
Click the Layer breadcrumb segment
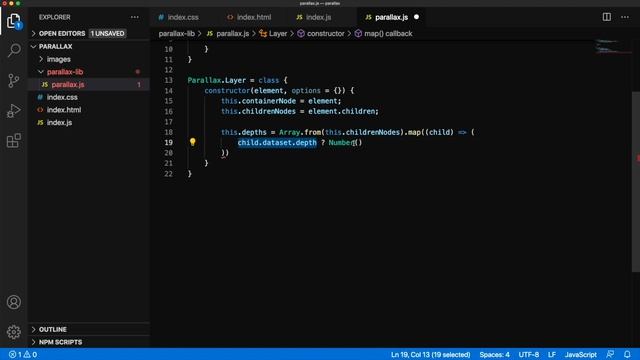[x=273, y=33]
